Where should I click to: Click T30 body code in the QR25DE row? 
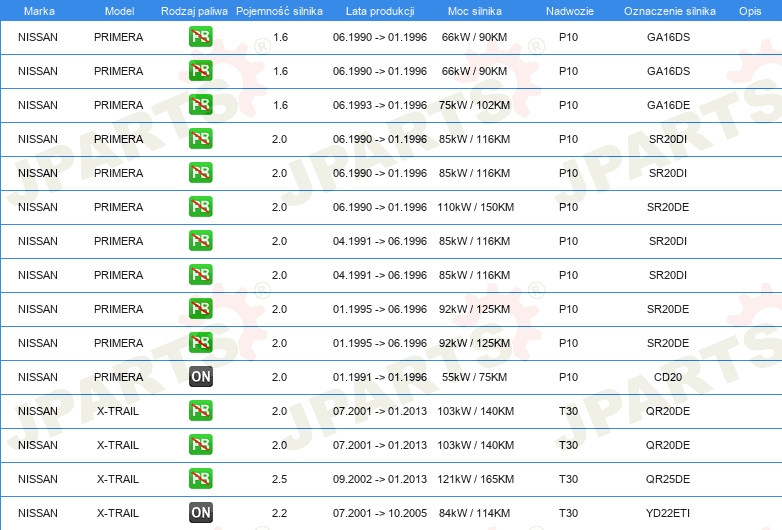pyautogui.click(x=568, y=479)
